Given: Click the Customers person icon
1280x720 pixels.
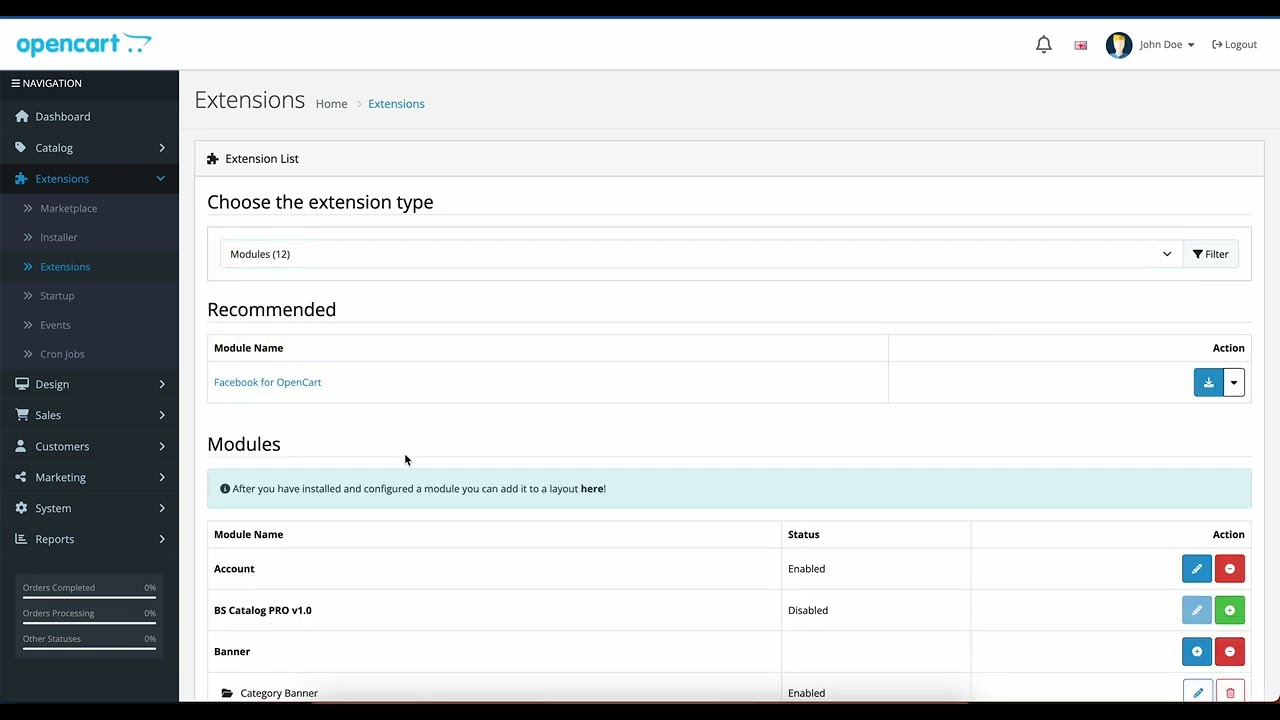Looking at the screenshot, I should (x=21, y=446).
